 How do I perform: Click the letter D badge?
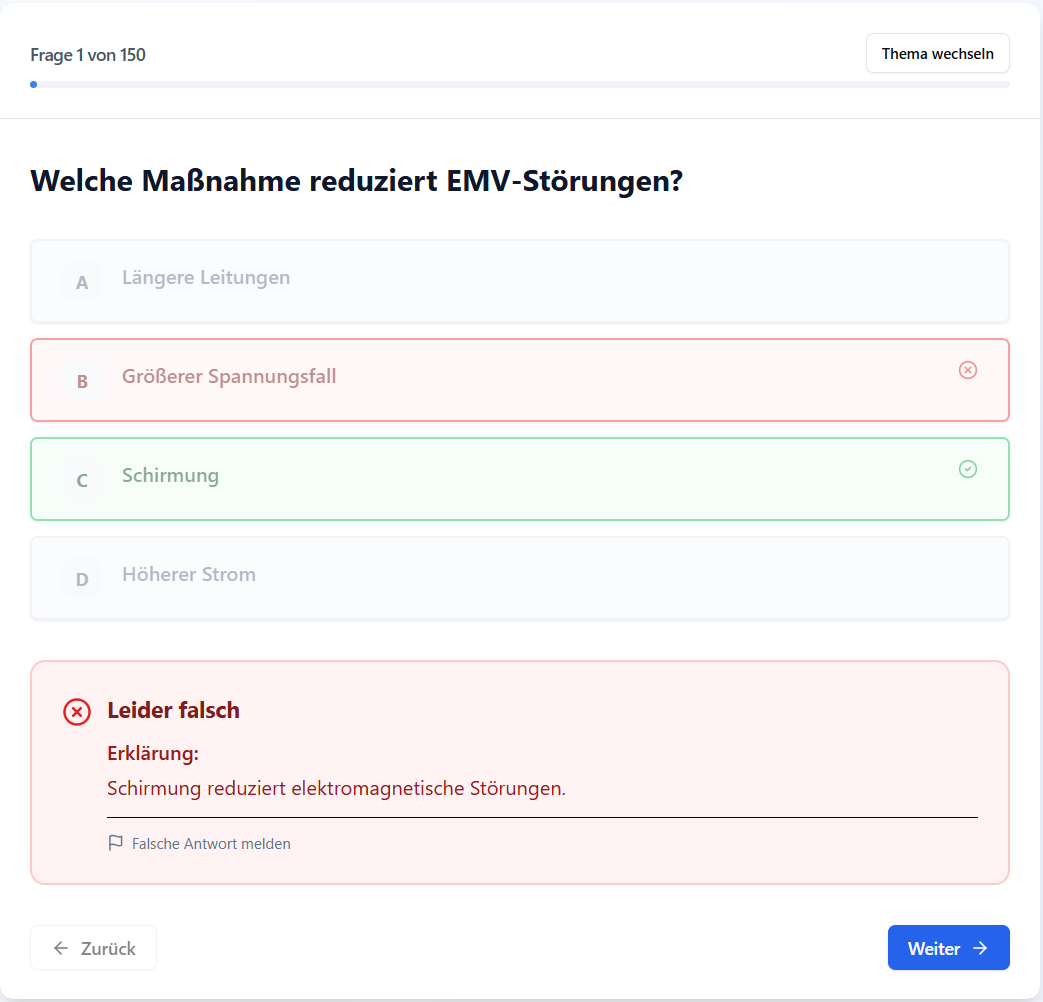82,579
